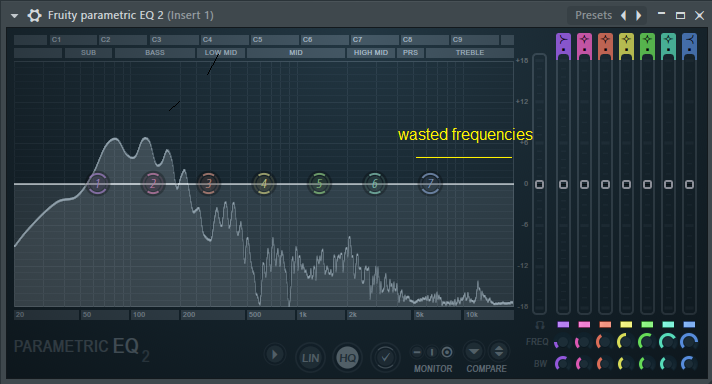Click the LOW MID frequency range label
This screenshot has width=712, height=384.
[x=221, y=53]
